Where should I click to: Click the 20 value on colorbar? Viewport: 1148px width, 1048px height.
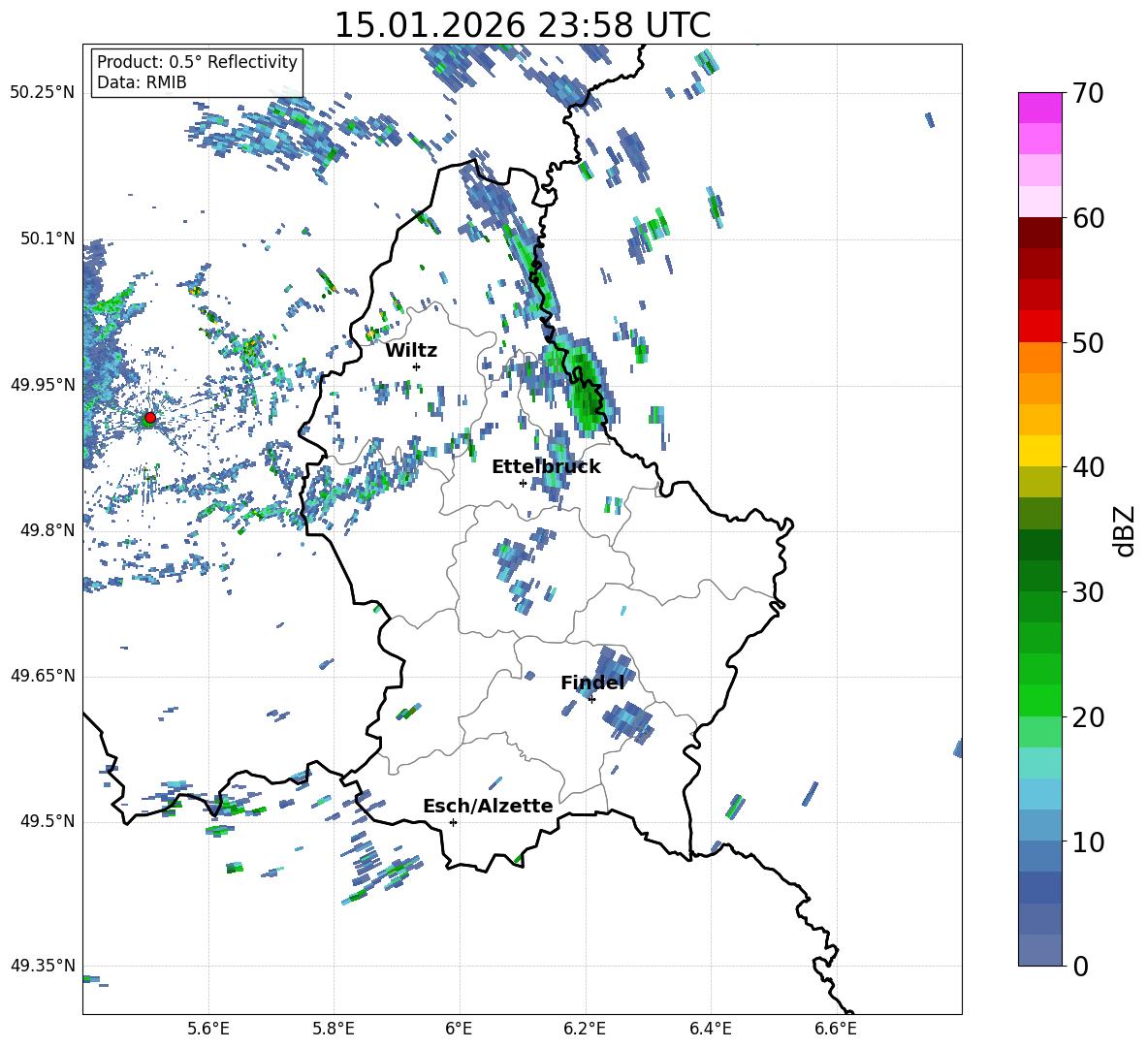[1087, 717]
